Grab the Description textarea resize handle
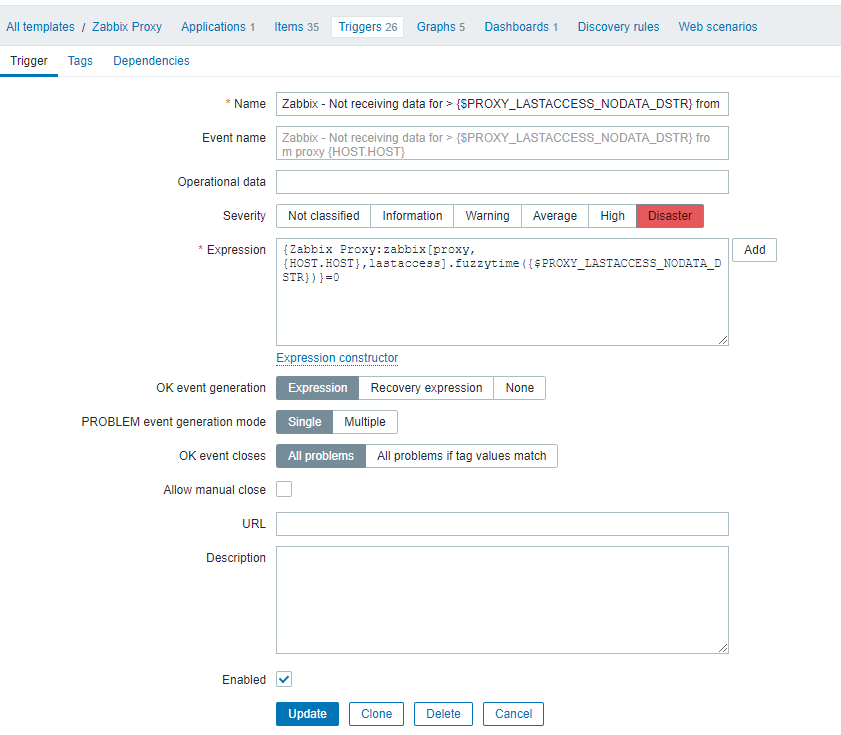The height and width of the screenshot is (735, 841). click(723, 648)
